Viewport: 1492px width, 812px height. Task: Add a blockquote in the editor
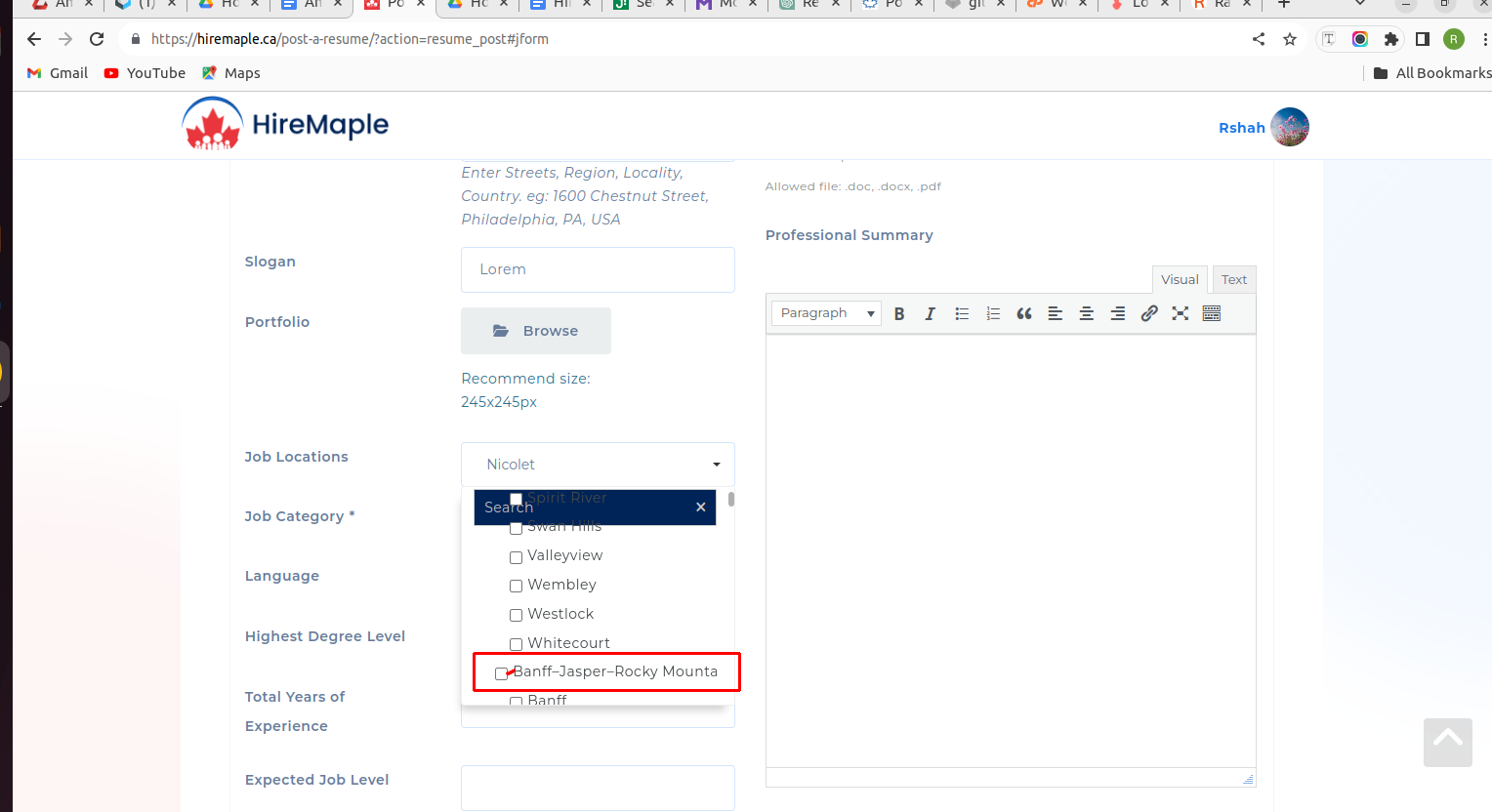pyautogui.click(x=1024, y=313)
